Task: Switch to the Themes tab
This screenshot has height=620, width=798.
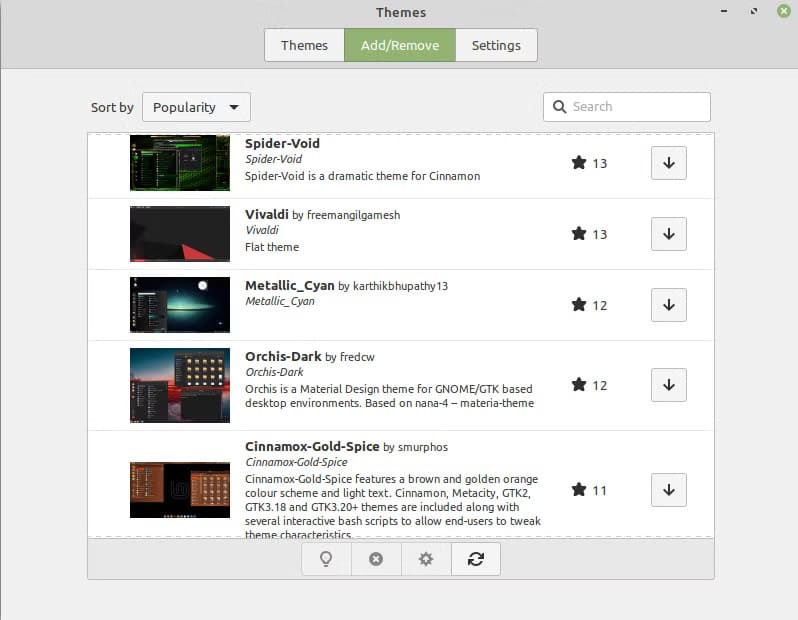Action: click(x=304, y=45)
